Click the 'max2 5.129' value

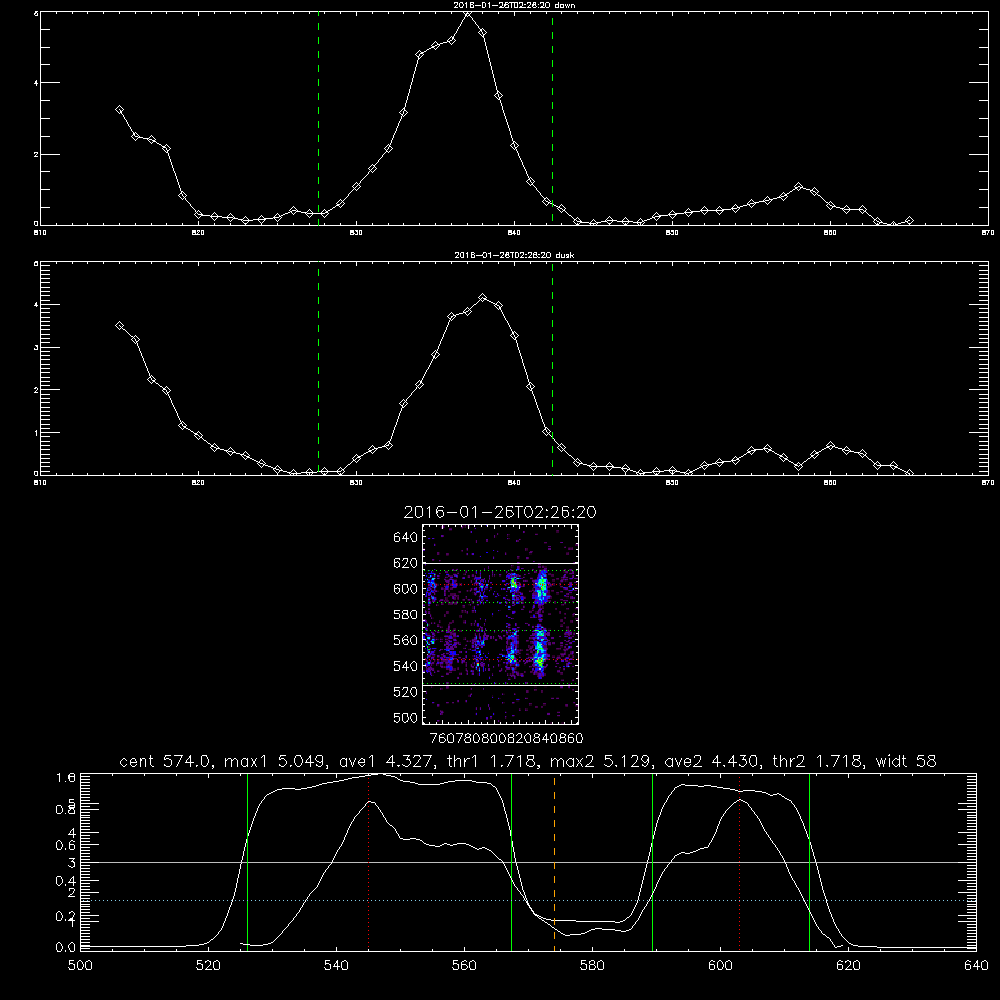tap(602, 761)
